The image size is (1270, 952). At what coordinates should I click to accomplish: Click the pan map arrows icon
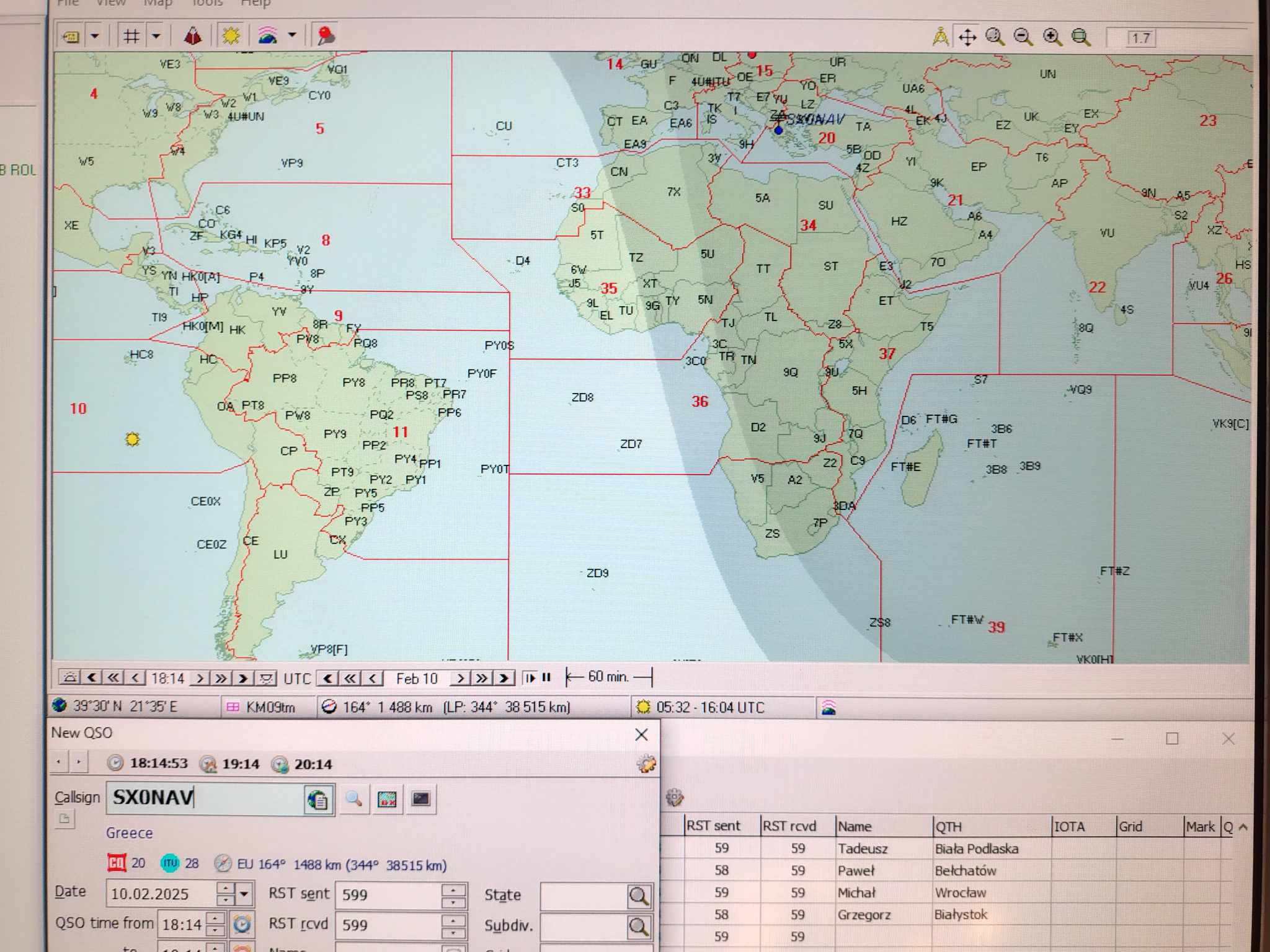pos(967,37)
